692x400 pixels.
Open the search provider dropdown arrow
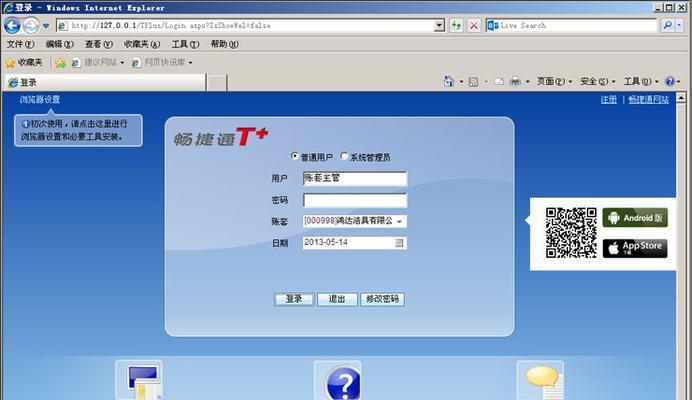680,26
